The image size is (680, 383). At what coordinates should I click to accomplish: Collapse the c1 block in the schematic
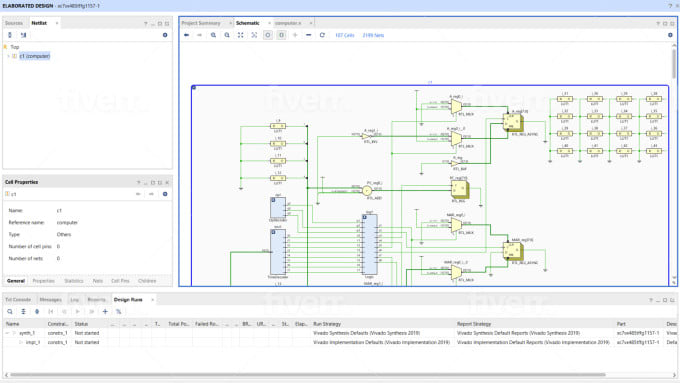tap(194, 88)
